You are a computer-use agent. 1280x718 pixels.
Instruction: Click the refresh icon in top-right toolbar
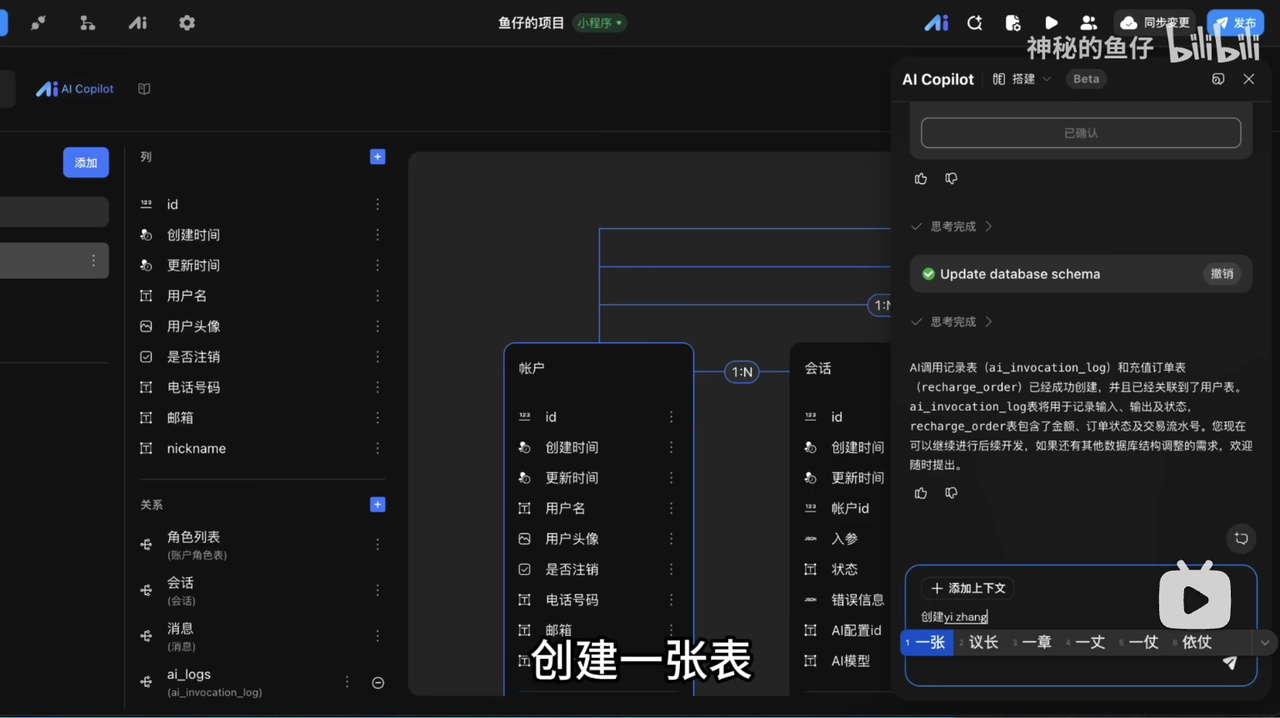point(974,23)
